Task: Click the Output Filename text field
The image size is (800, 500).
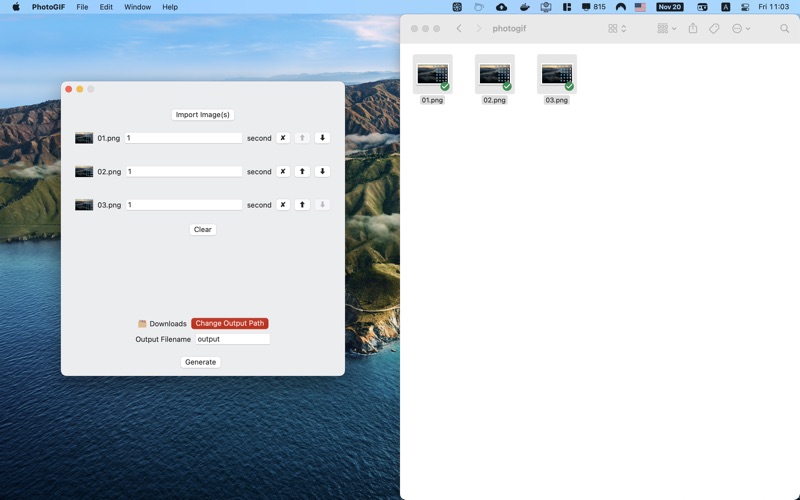Action: 232,339
